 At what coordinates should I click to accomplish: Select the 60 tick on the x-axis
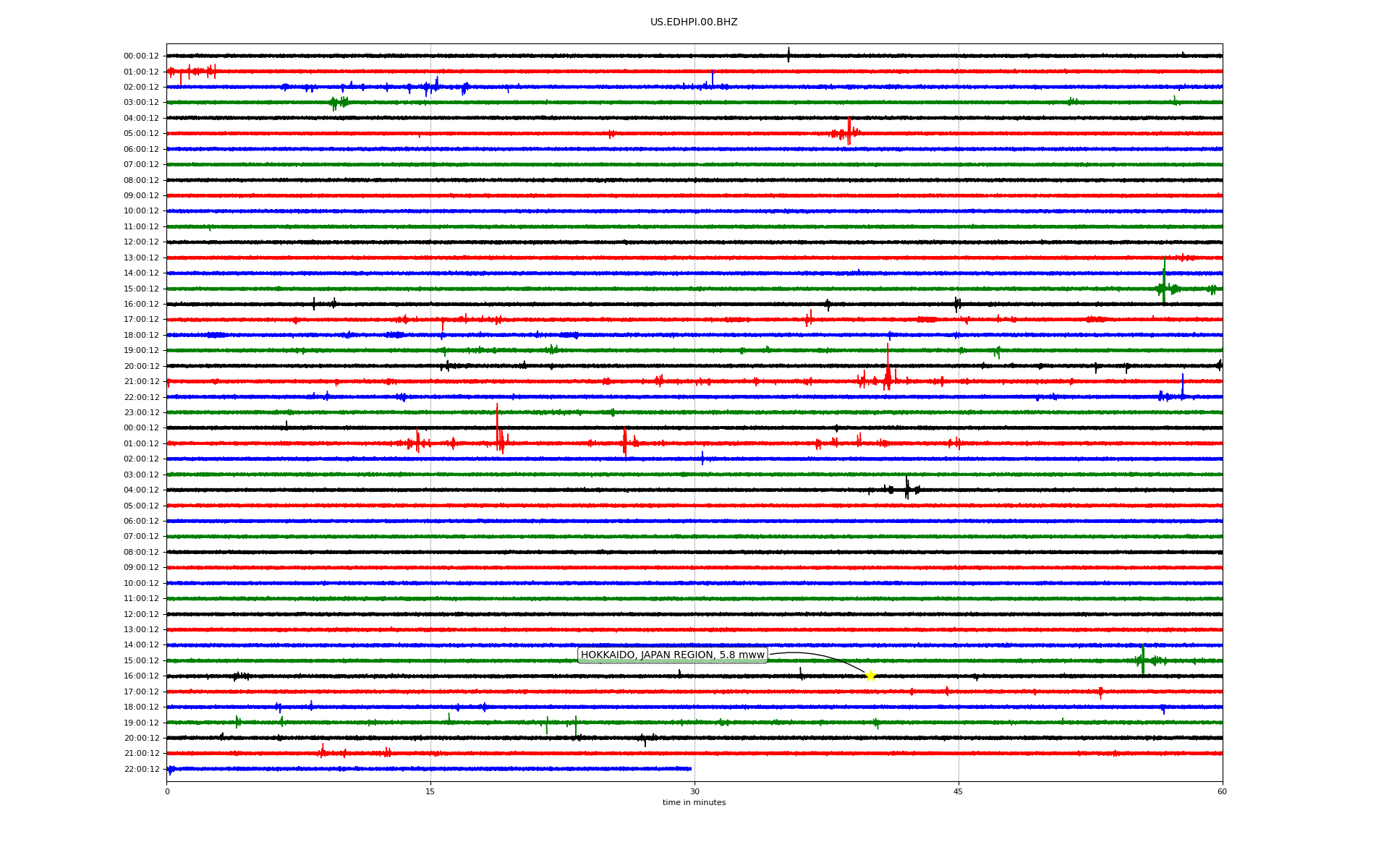1222,791
